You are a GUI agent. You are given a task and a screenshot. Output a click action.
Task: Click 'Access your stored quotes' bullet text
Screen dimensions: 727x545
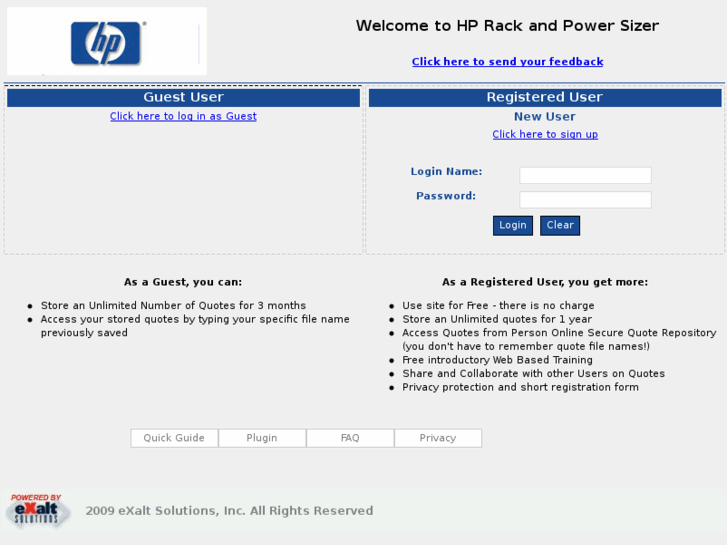(x=195, y=326)
